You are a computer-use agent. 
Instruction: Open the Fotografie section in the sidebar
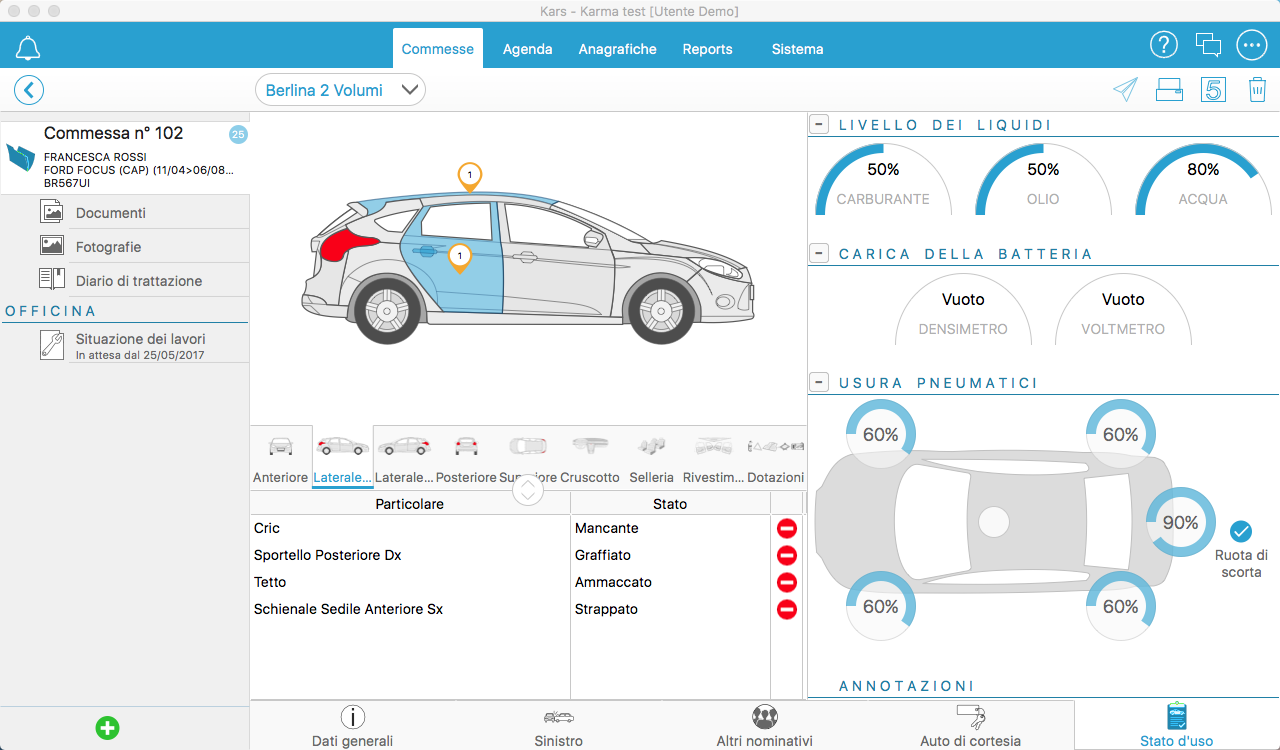[x=110, y=245]
